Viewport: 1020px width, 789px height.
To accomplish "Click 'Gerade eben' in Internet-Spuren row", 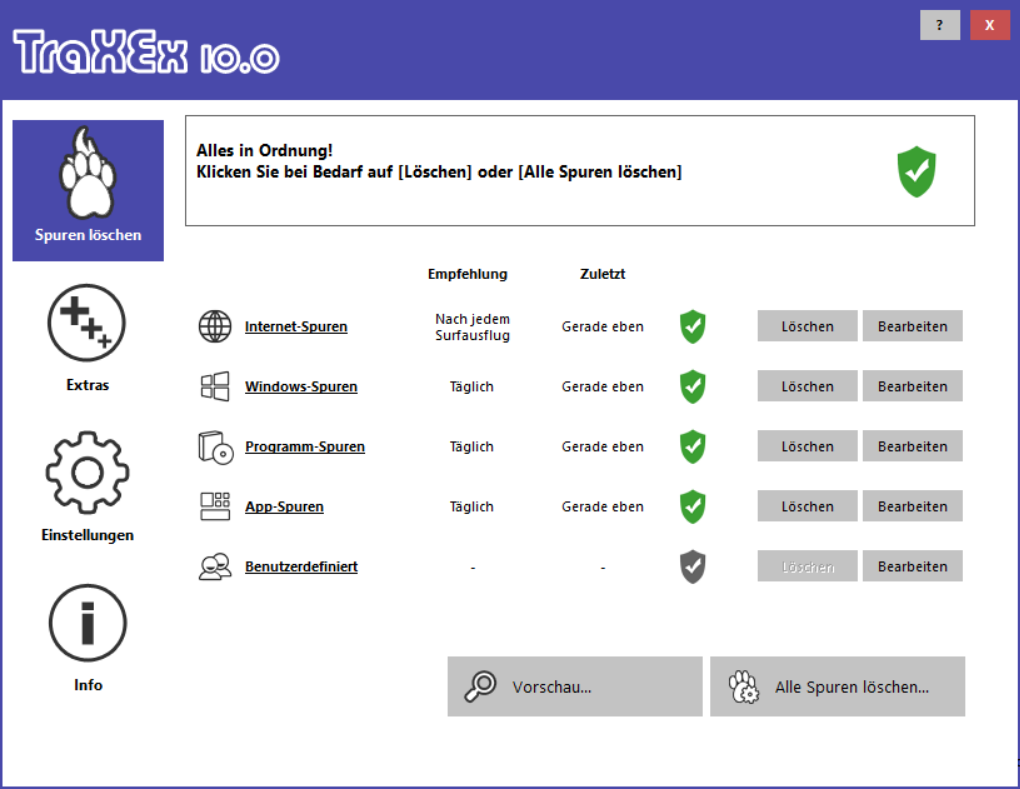I will pos(602,327).
